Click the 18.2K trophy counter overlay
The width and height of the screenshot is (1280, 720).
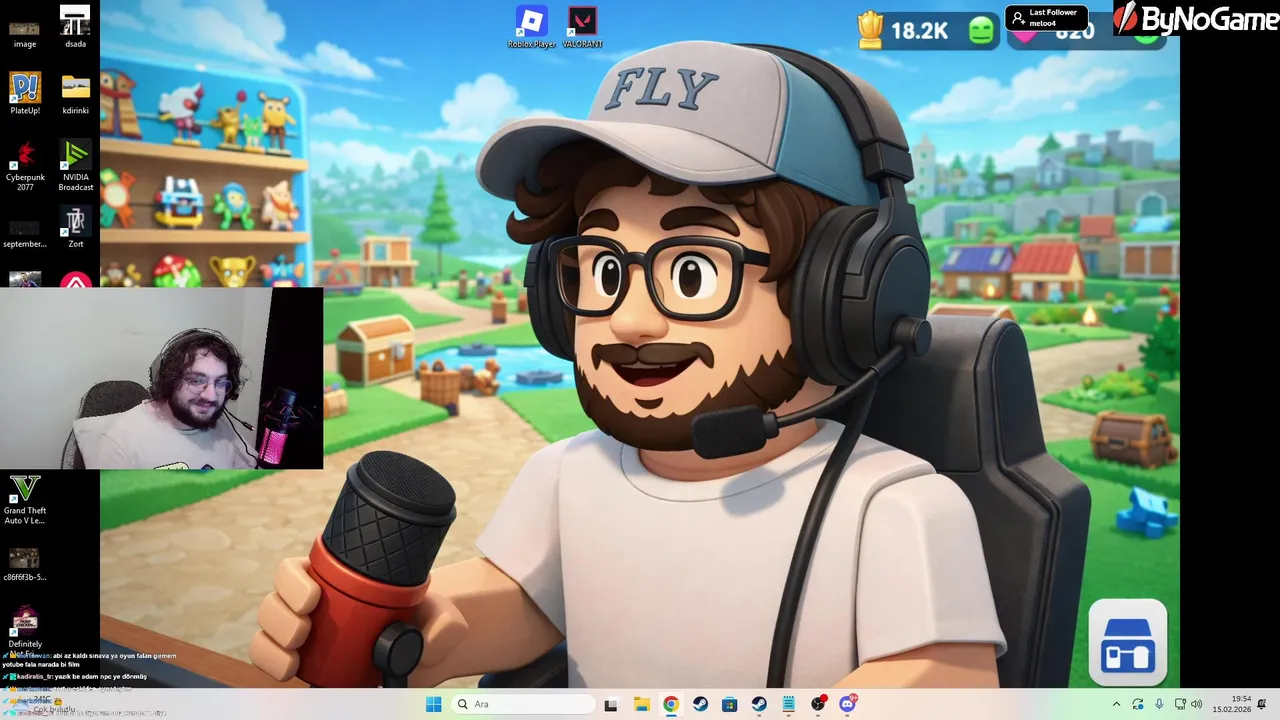(x=927, y=30)
